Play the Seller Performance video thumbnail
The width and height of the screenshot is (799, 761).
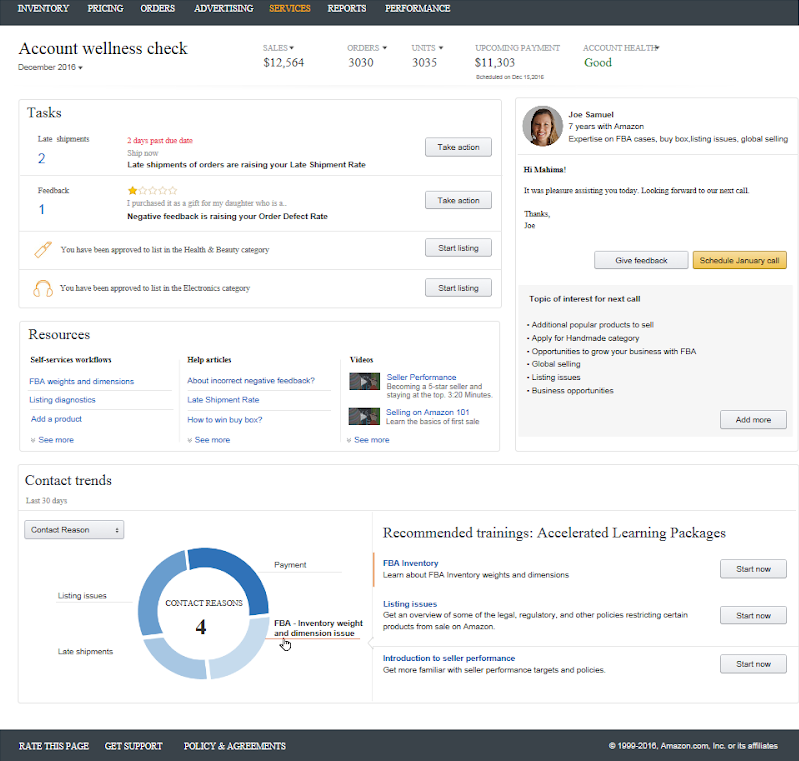tap(364, 381)
